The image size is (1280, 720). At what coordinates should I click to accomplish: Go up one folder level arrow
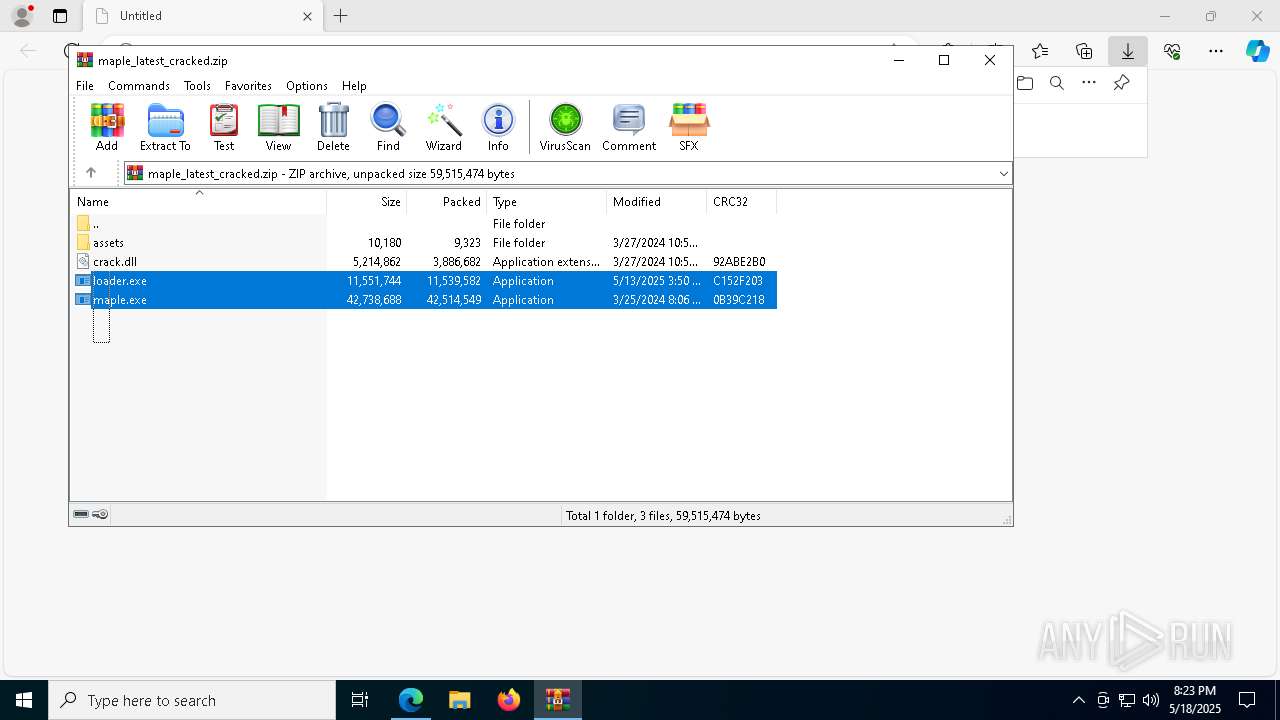pyautogui.click(x=91, y=173)
